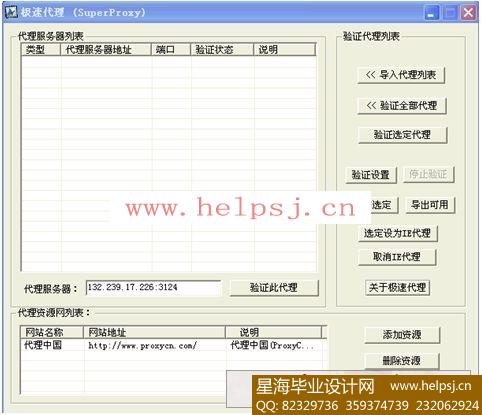
Task: Sort by 代理服务器地址 column header
Action: point(106,50)
